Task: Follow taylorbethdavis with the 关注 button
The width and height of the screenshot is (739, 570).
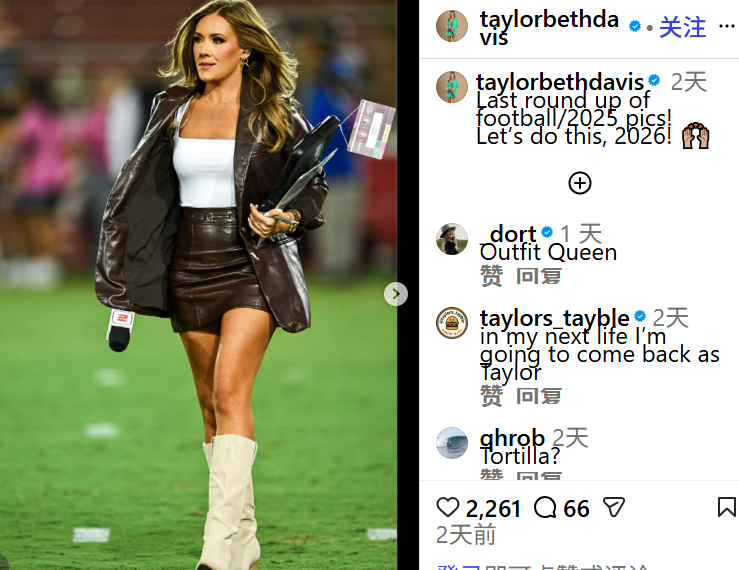Action: point(682,27)
